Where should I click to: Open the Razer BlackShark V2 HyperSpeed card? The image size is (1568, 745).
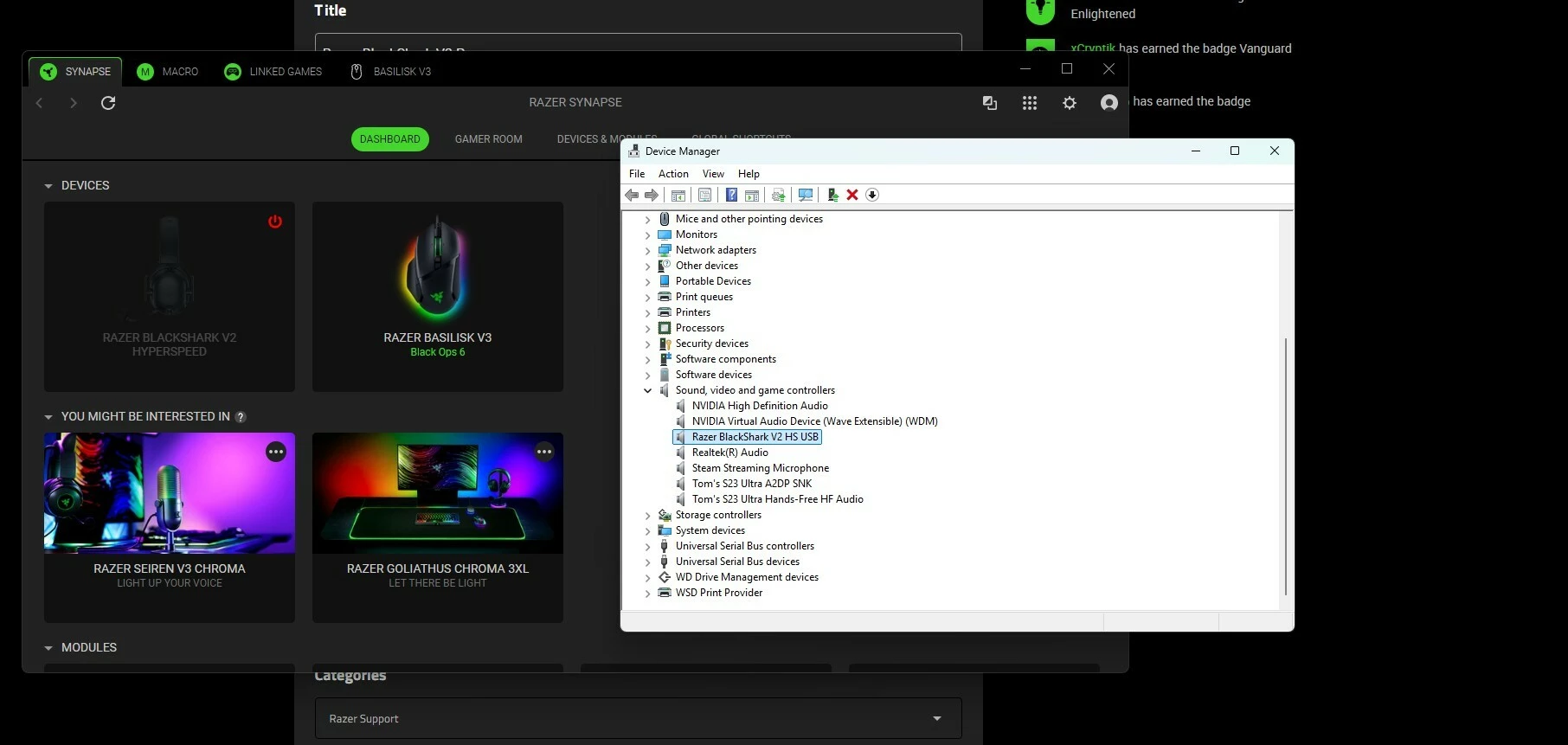point(170,297)
